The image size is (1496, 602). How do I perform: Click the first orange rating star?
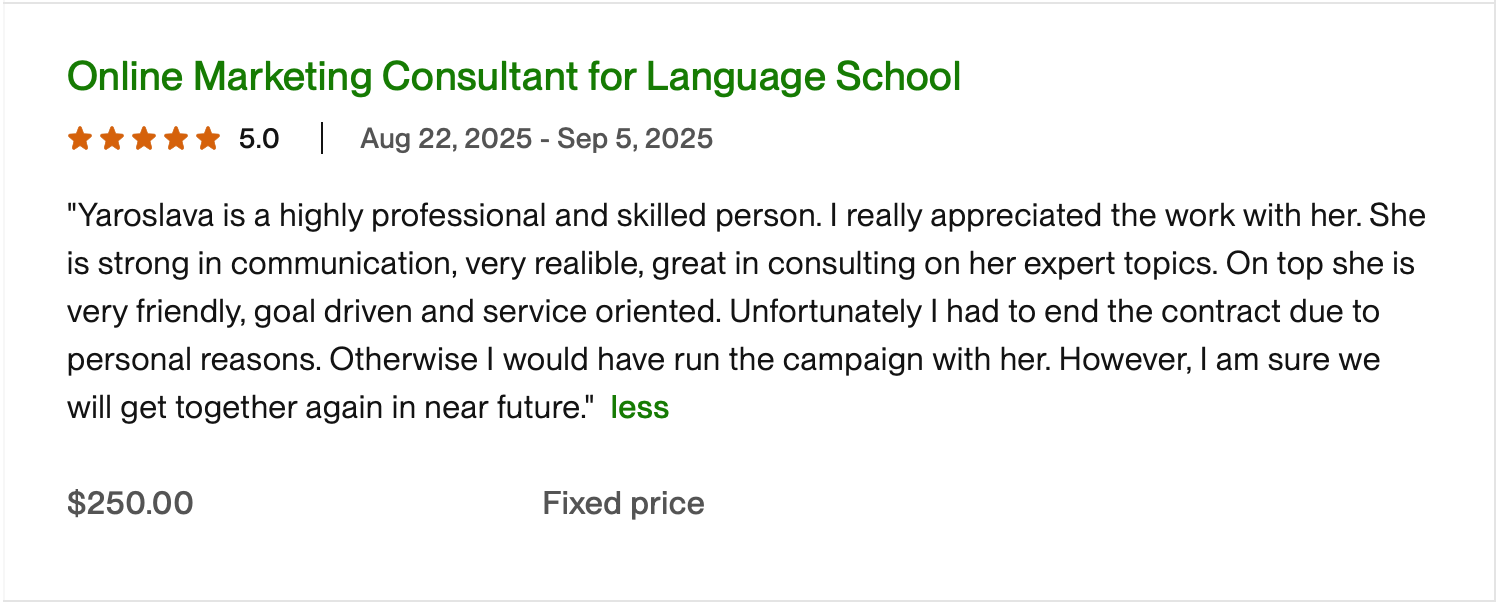pyautogui.click(x=80, y=138)
